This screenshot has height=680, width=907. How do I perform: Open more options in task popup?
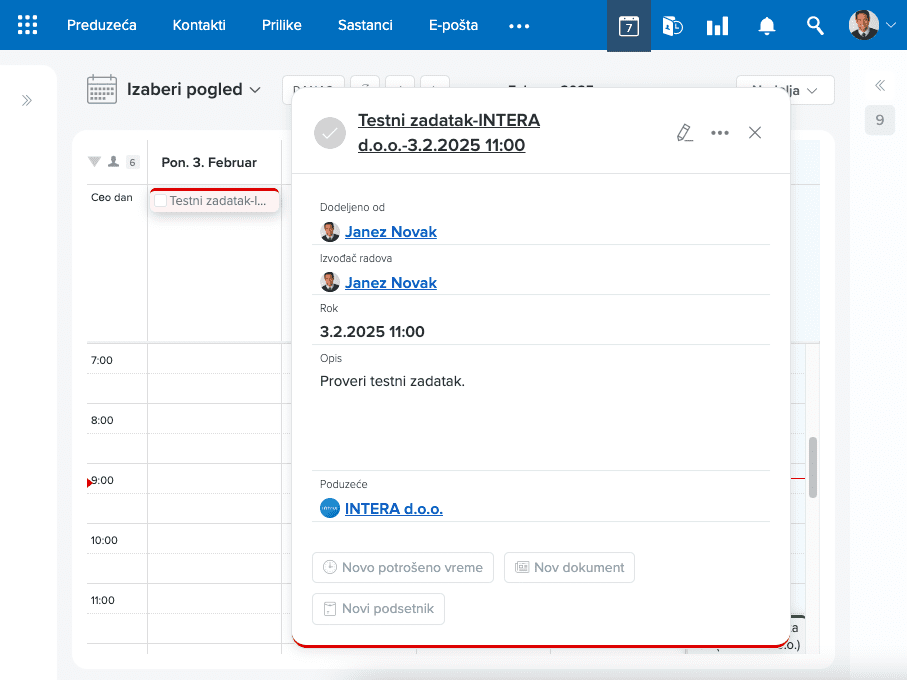tap(720, 132)
